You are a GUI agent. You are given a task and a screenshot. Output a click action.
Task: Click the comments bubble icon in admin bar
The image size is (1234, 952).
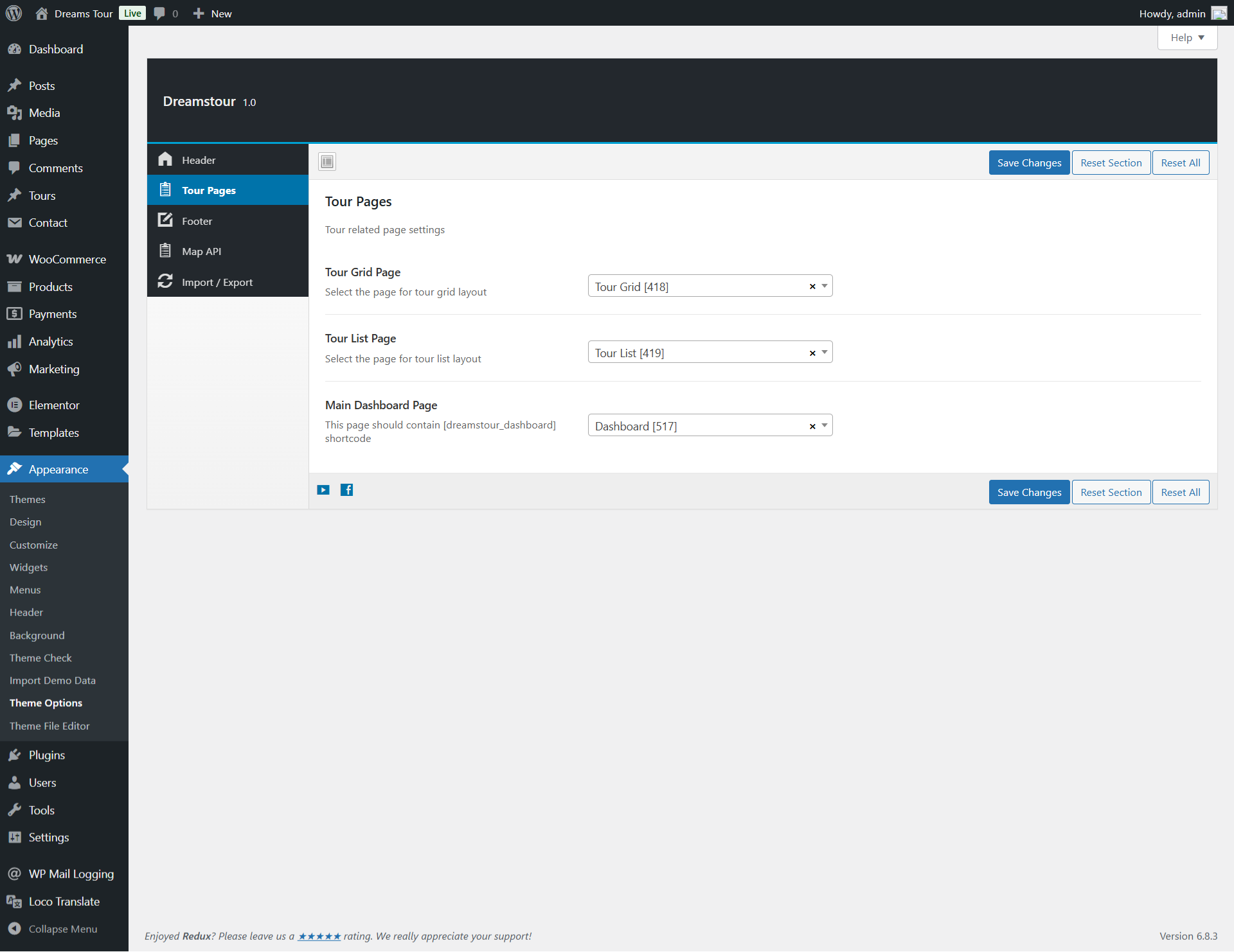(x=159, y=13)
